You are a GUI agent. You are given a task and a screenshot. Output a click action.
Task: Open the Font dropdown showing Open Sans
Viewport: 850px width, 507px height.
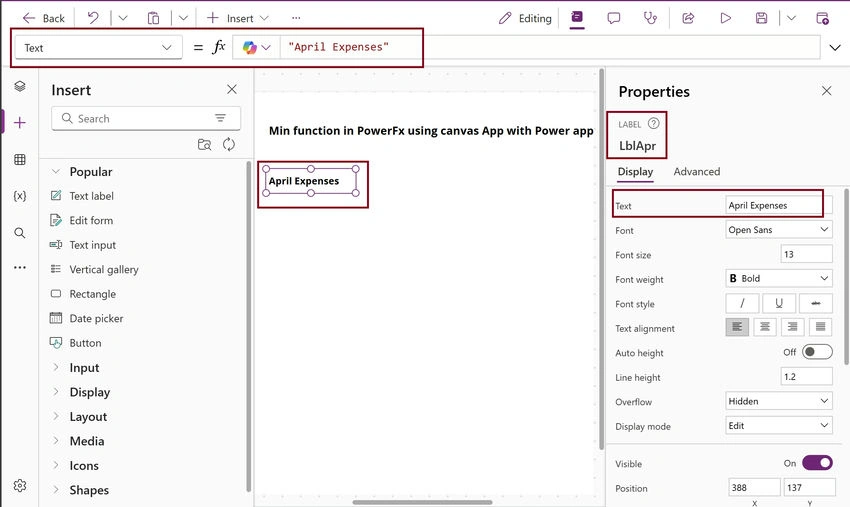pyautogui.click(x=778, y=230)
